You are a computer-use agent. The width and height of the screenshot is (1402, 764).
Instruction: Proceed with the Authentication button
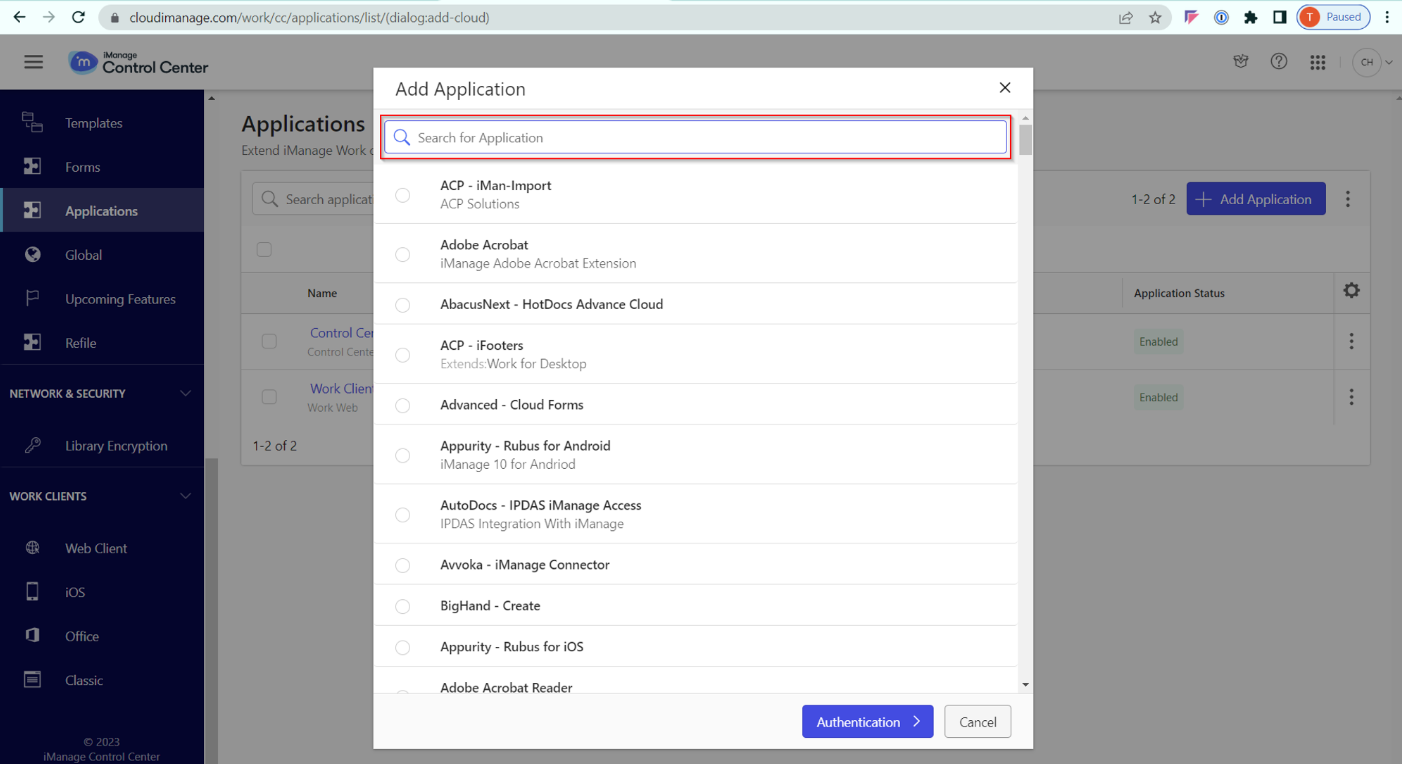pyautogui.click(x=867, y=721)
